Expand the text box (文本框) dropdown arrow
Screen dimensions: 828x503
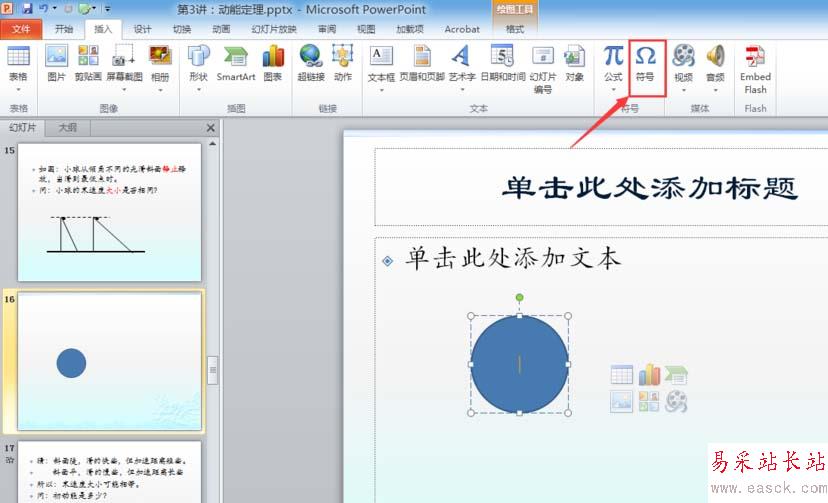click(x=381, y=90)
